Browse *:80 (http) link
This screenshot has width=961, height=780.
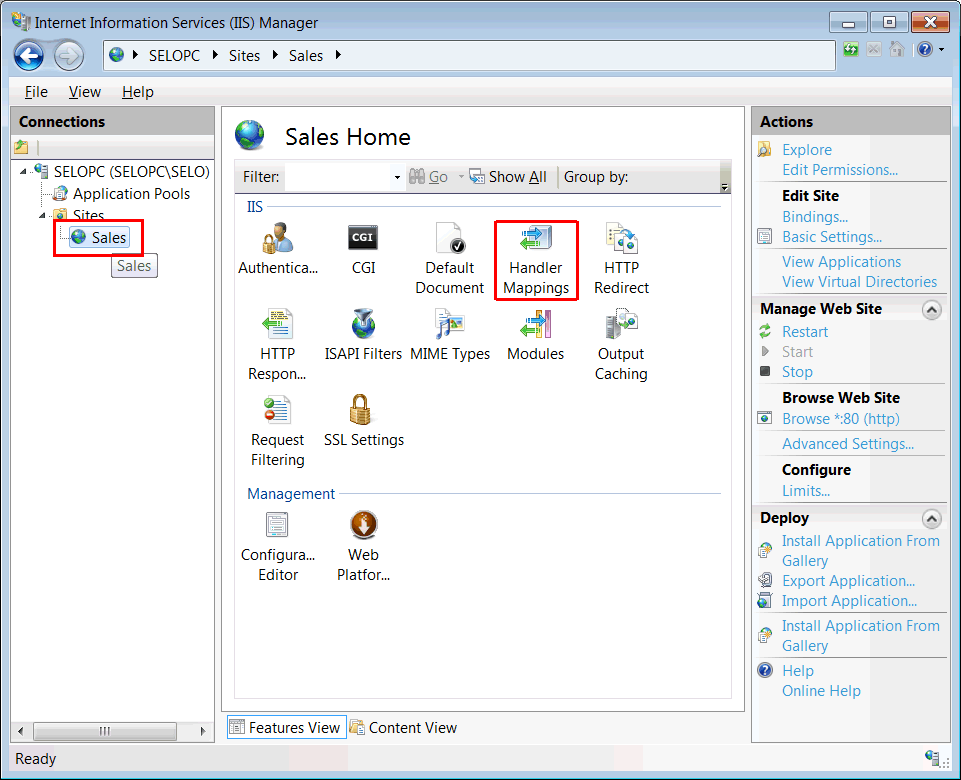tap(840, 418)
